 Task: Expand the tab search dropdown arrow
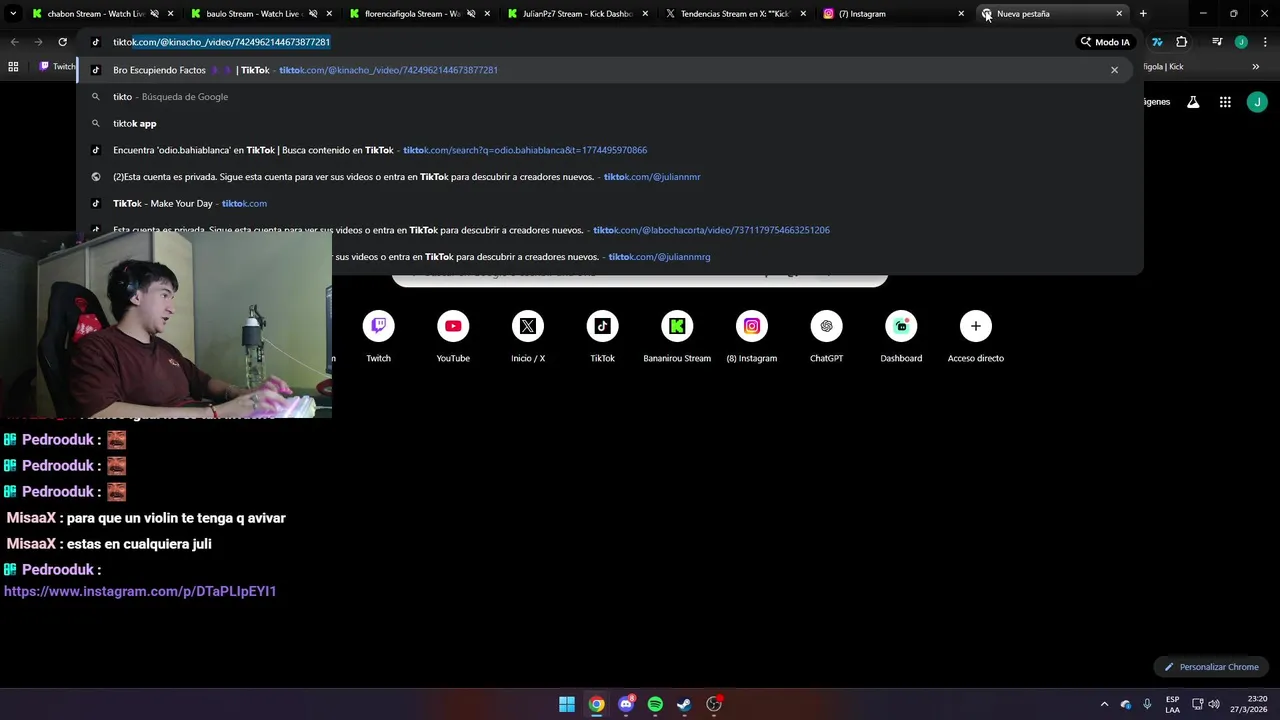pyautogui.click(x=13, y=14)
